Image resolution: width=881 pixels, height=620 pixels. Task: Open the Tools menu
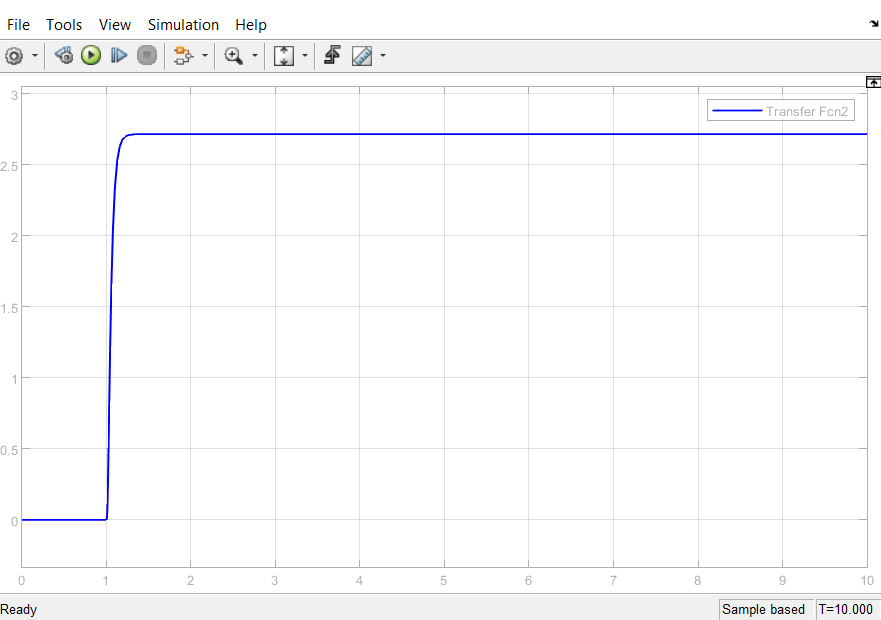[x=64, y=25]
